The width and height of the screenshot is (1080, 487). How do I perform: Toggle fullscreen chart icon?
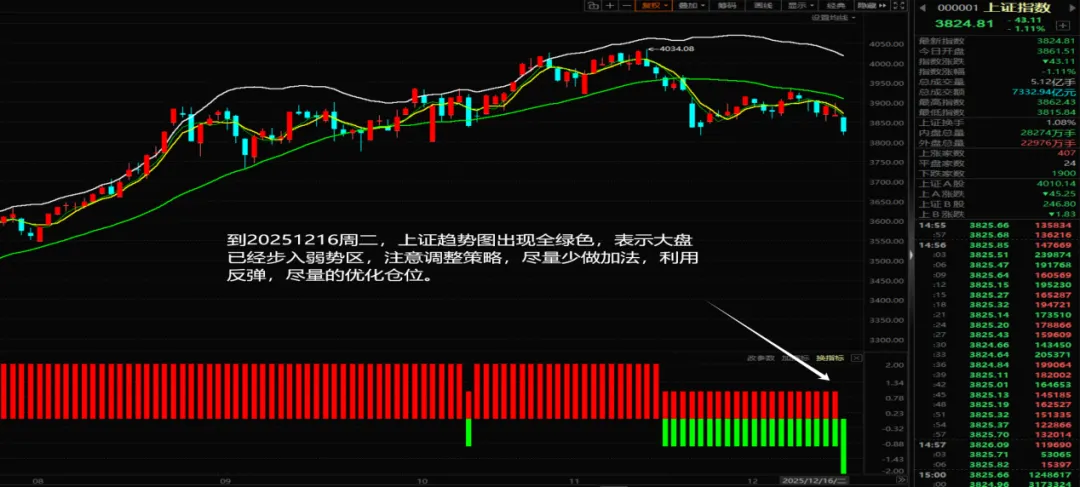(x=899, y=6)
